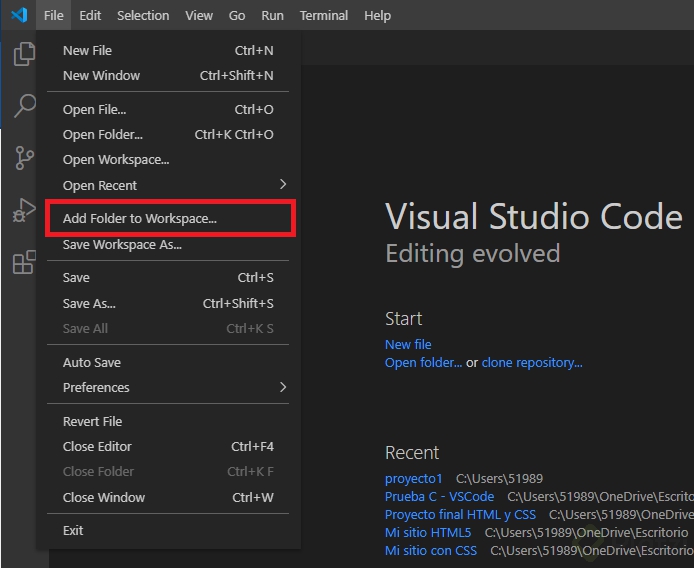Click the New file link
Viewport: 694px width, 568px height.
coord(408,344)
